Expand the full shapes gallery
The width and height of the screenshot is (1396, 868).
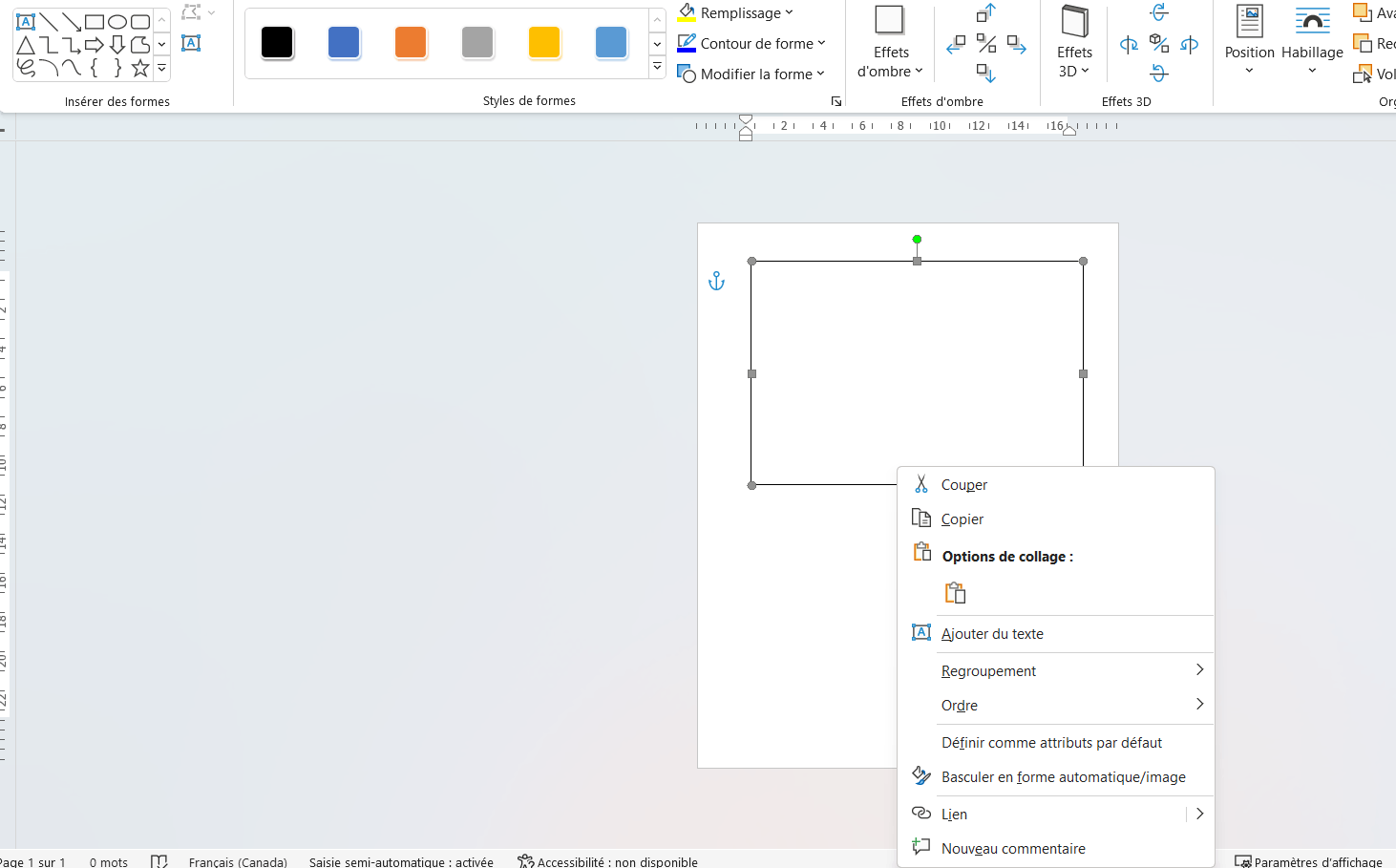(x=161, y=69)
